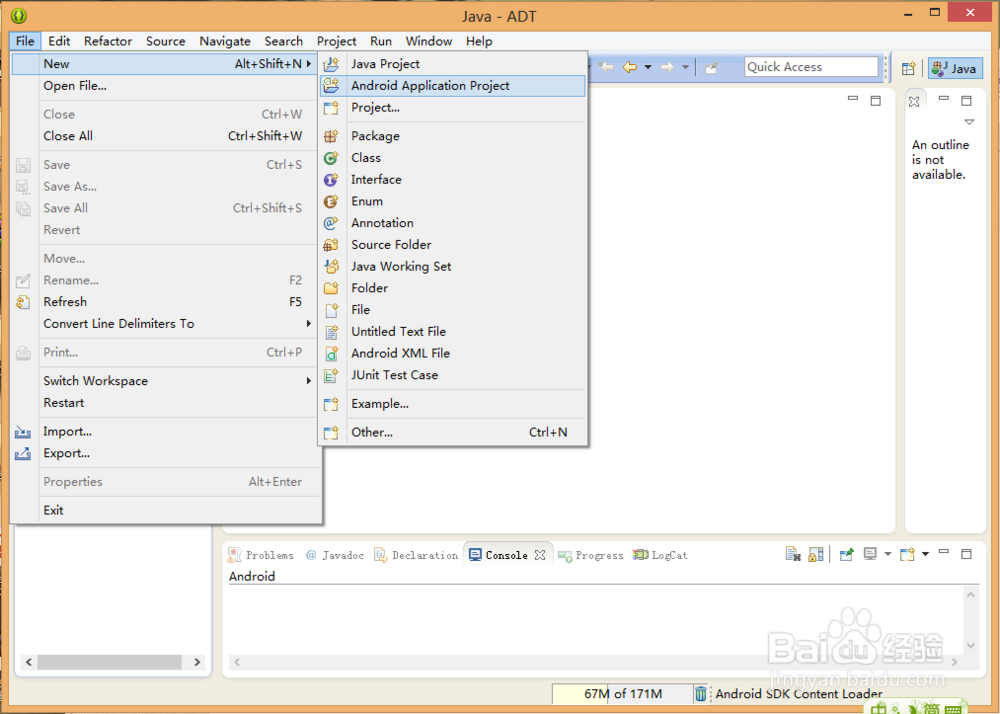Close the Console tab

540,555
